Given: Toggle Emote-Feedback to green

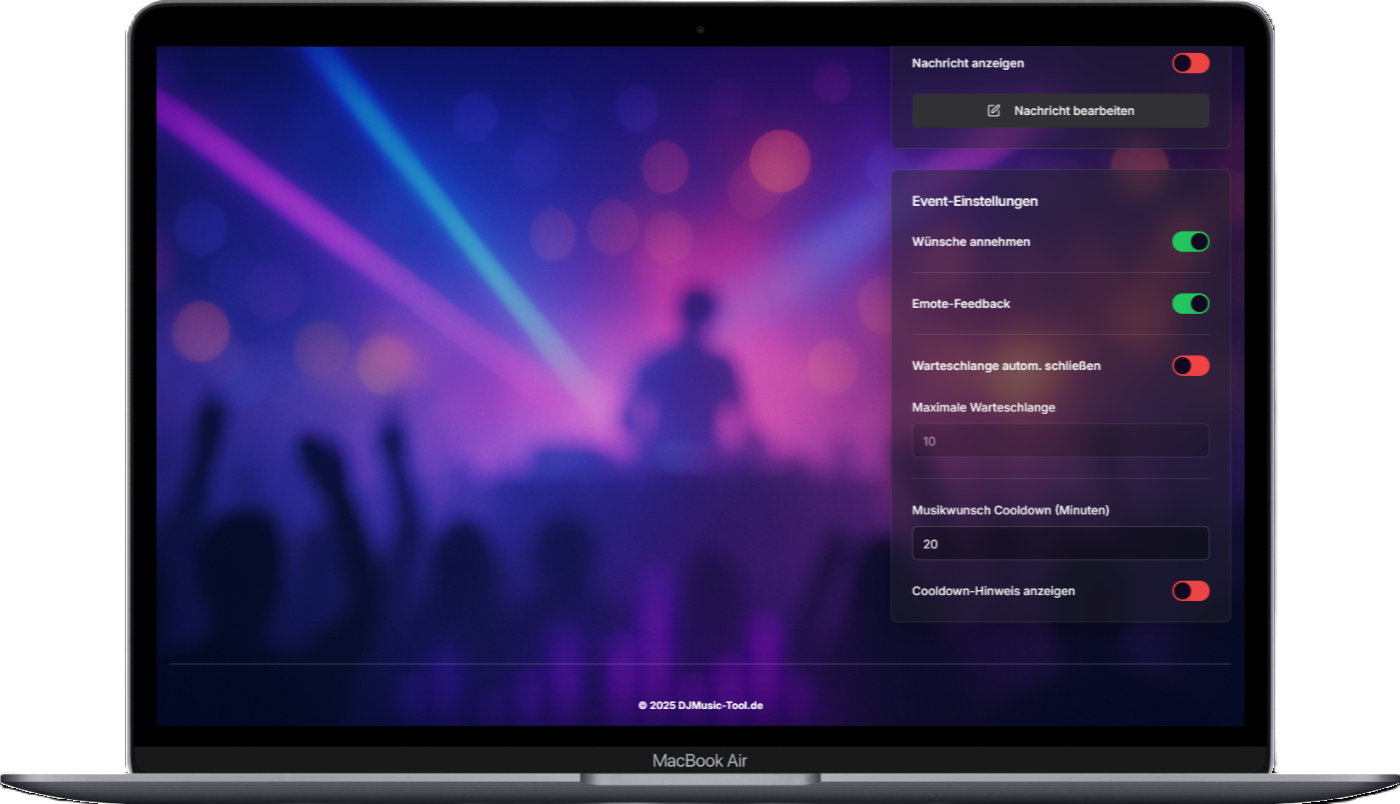Looking at the screenshot, I should point(1189,303).
